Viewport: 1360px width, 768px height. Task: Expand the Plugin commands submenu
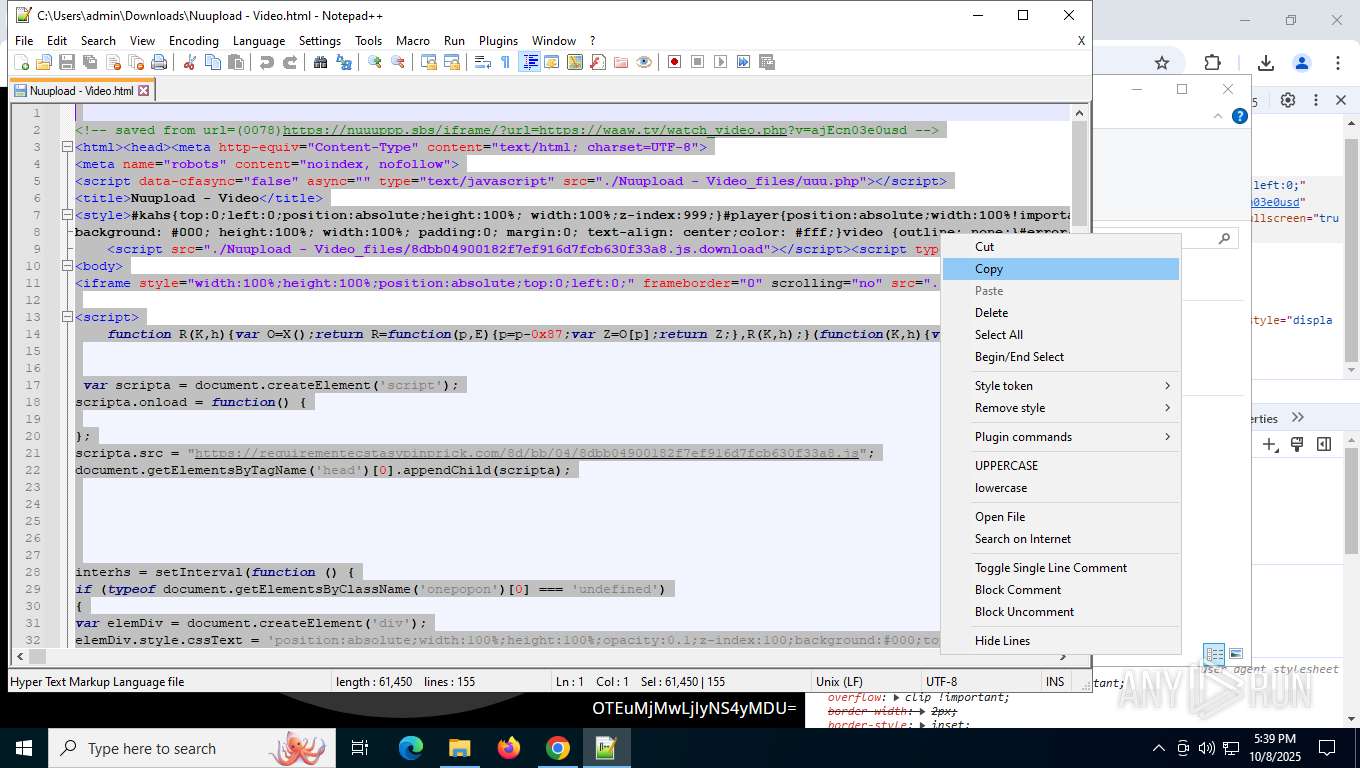click(x=1061, y=437)
